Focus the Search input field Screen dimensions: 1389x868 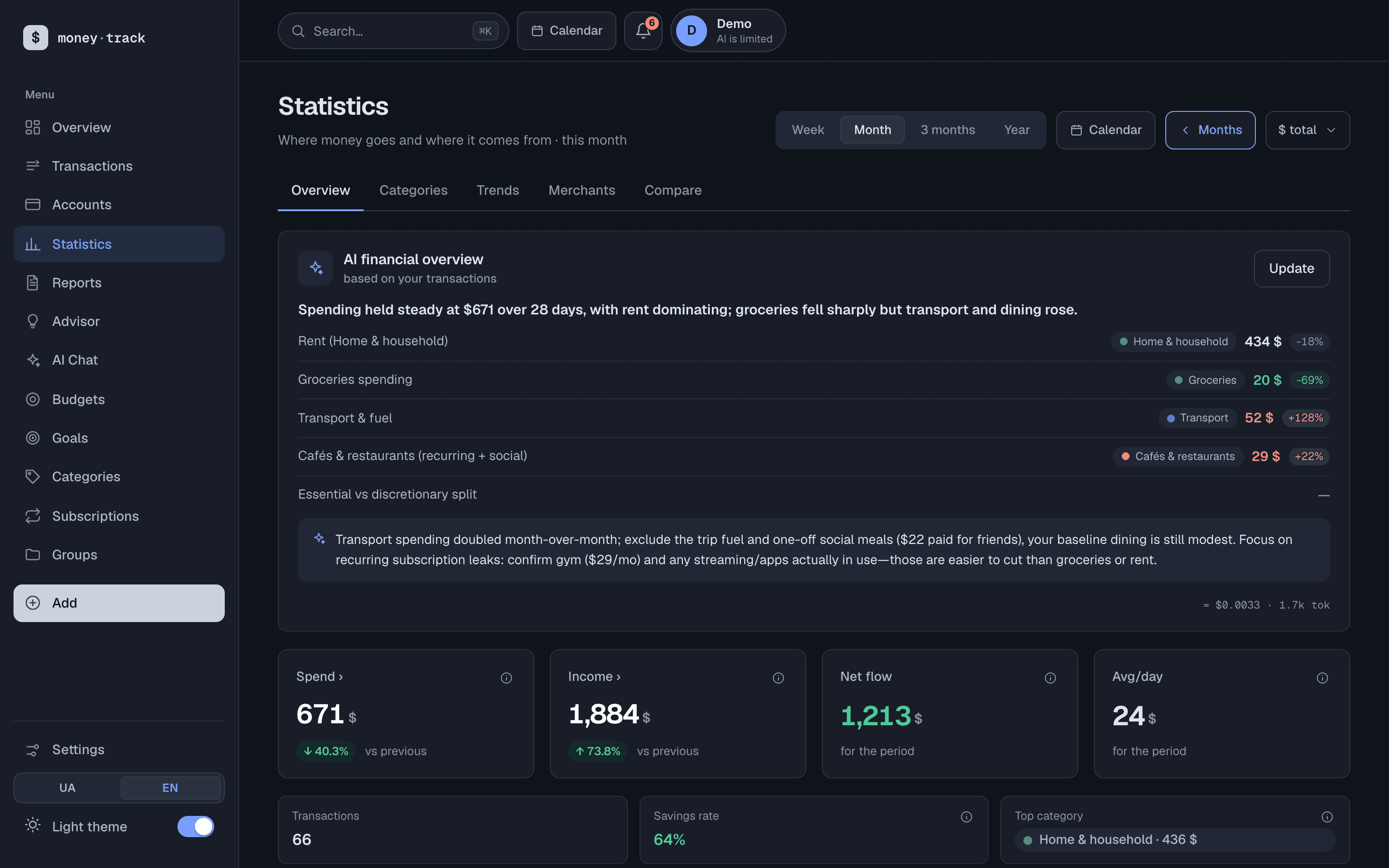point(393,31)
